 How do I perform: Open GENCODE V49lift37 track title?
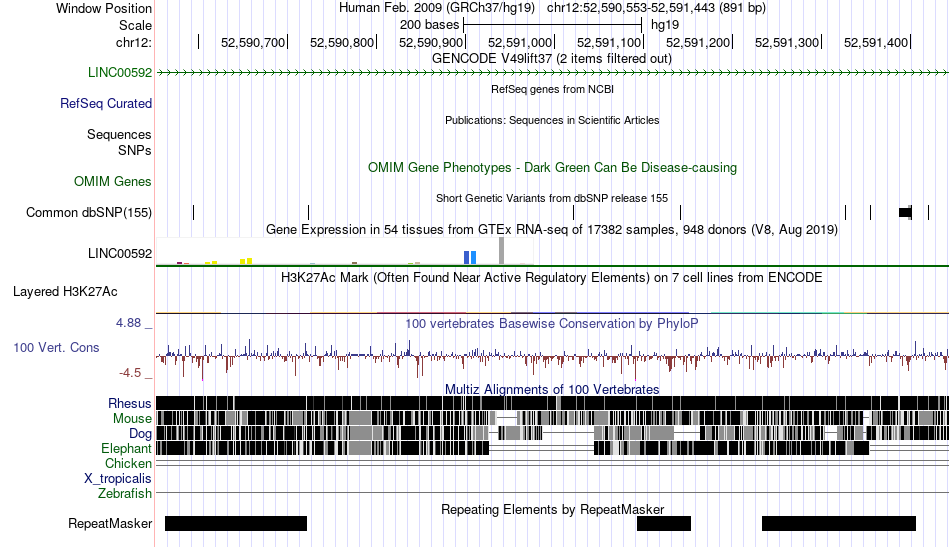pyautogui.click(x=552, y=59)
